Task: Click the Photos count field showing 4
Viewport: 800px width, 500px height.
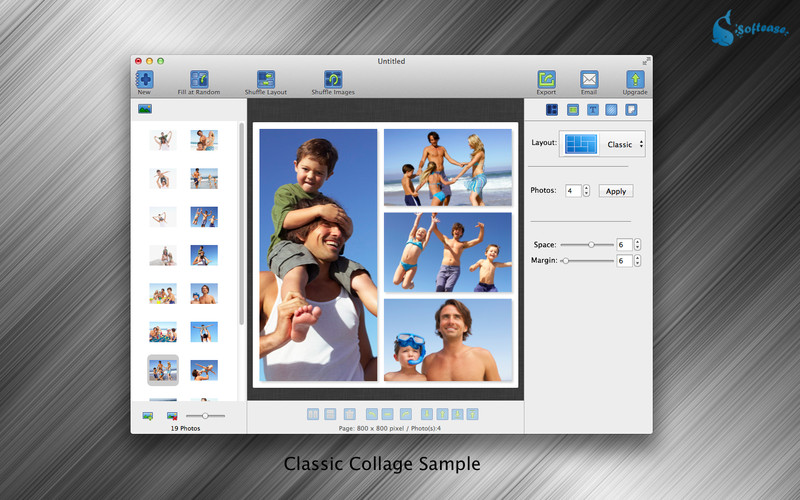Action: click(x=573, y=191)
